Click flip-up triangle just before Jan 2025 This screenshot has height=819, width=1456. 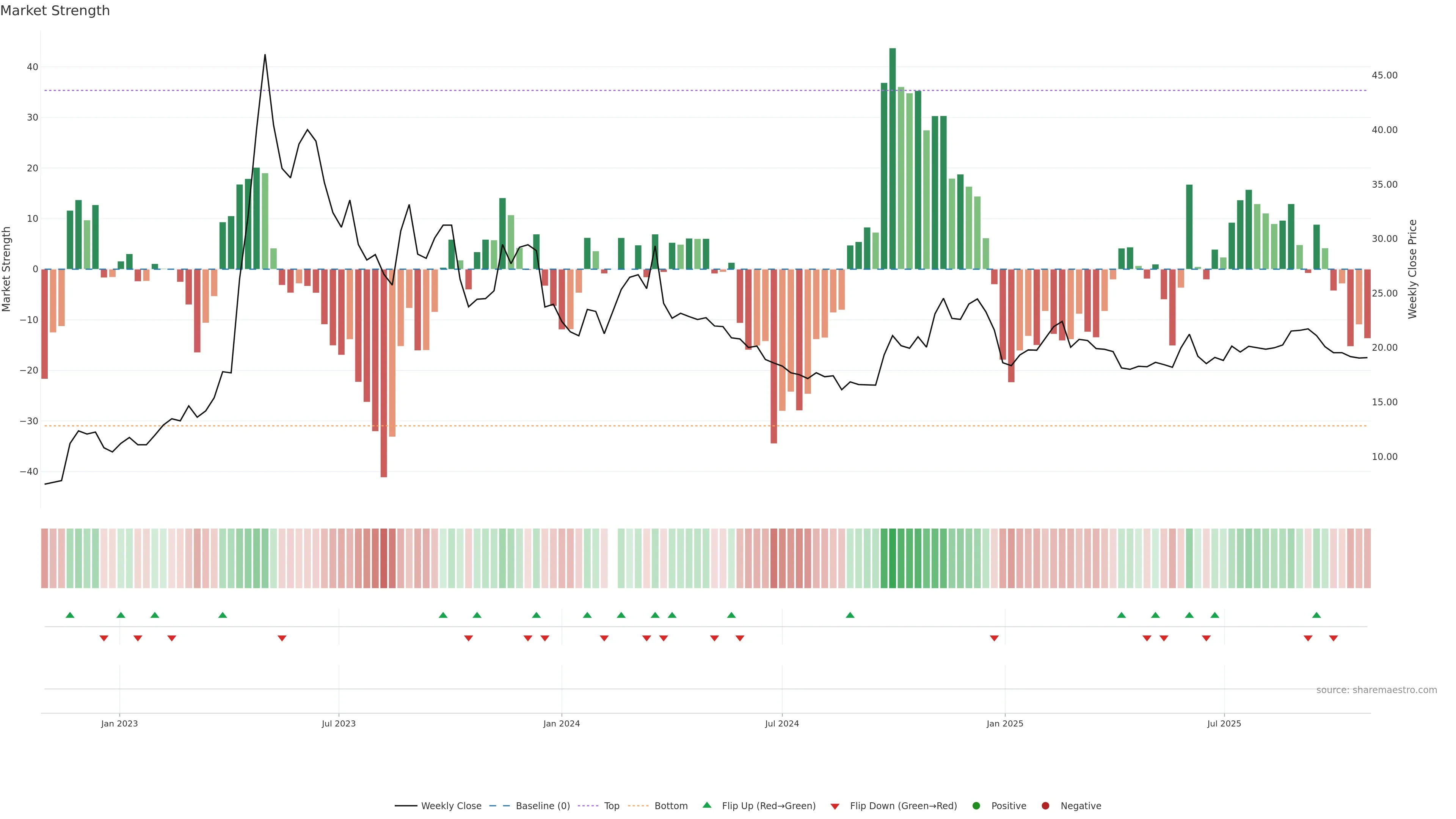pos(850,615)
